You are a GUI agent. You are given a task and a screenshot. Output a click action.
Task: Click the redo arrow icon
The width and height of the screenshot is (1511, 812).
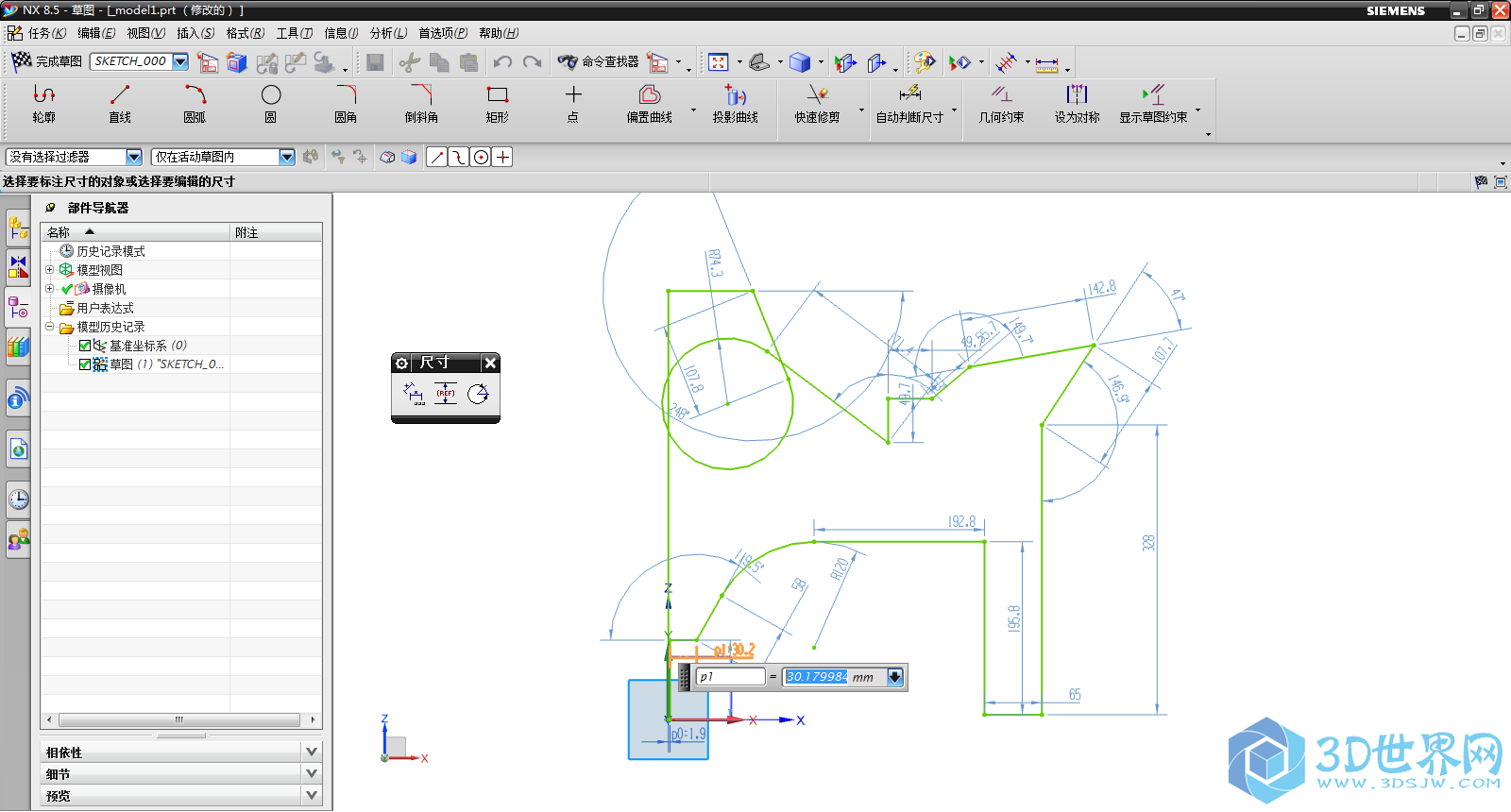(x=533, y=62)
